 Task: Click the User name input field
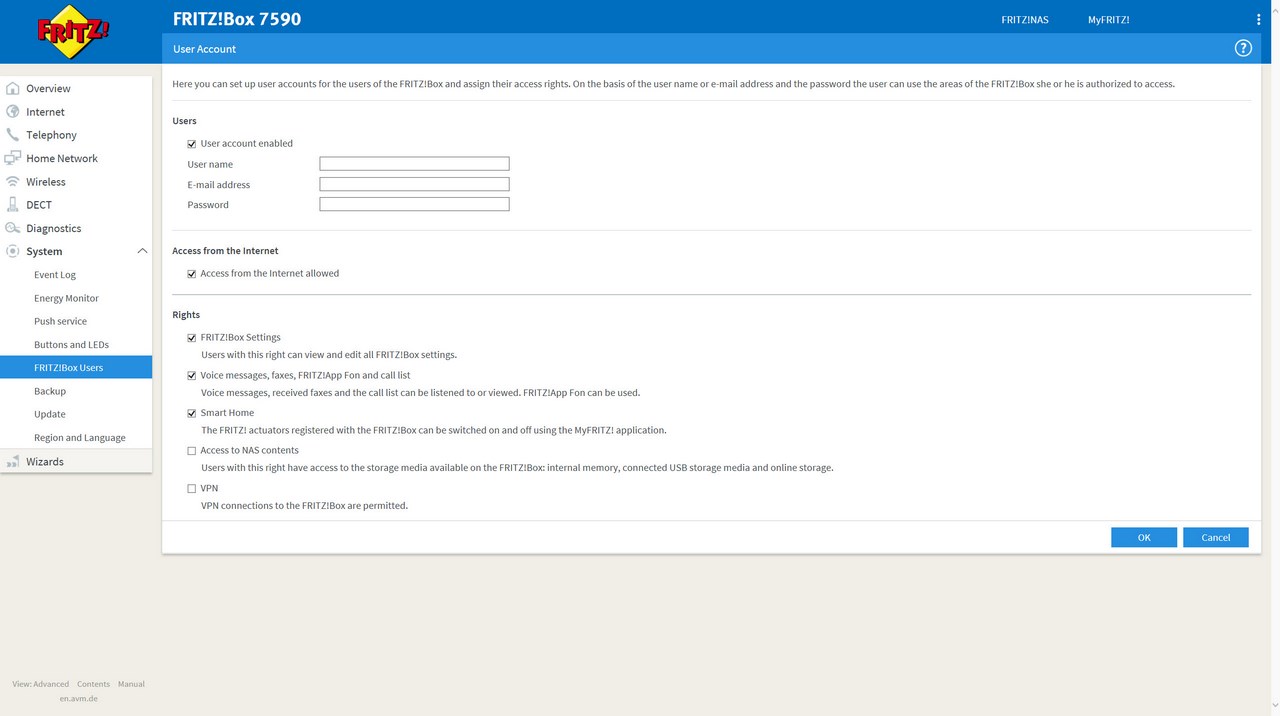pyautogui.click(x=414, y=164)
